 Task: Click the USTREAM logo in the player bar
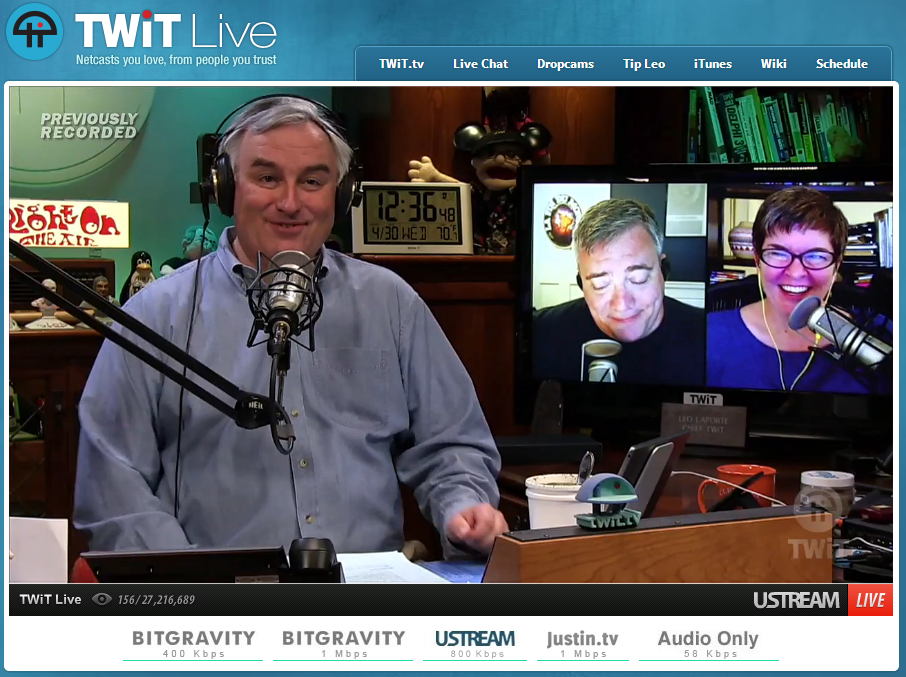(x=796, y=600)
